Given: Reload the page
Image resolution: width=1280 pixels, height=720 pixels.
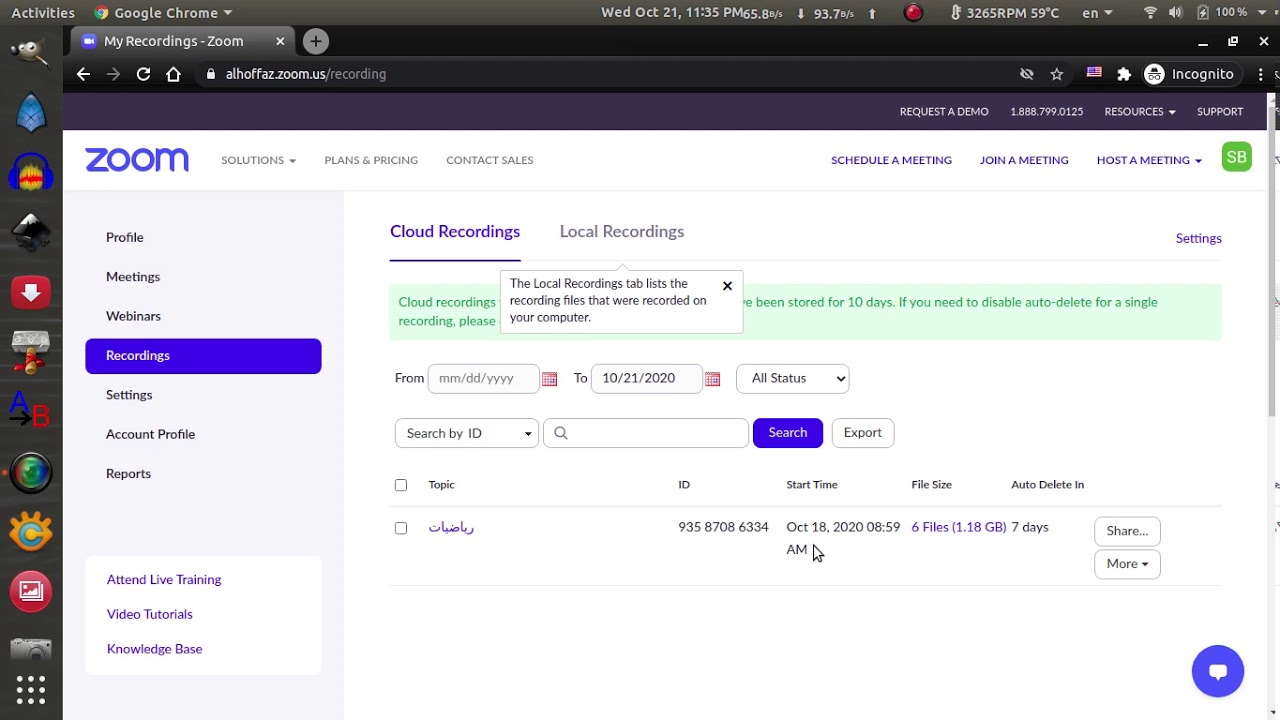Looking at the screenshot, I should click(x=143, y=74).
